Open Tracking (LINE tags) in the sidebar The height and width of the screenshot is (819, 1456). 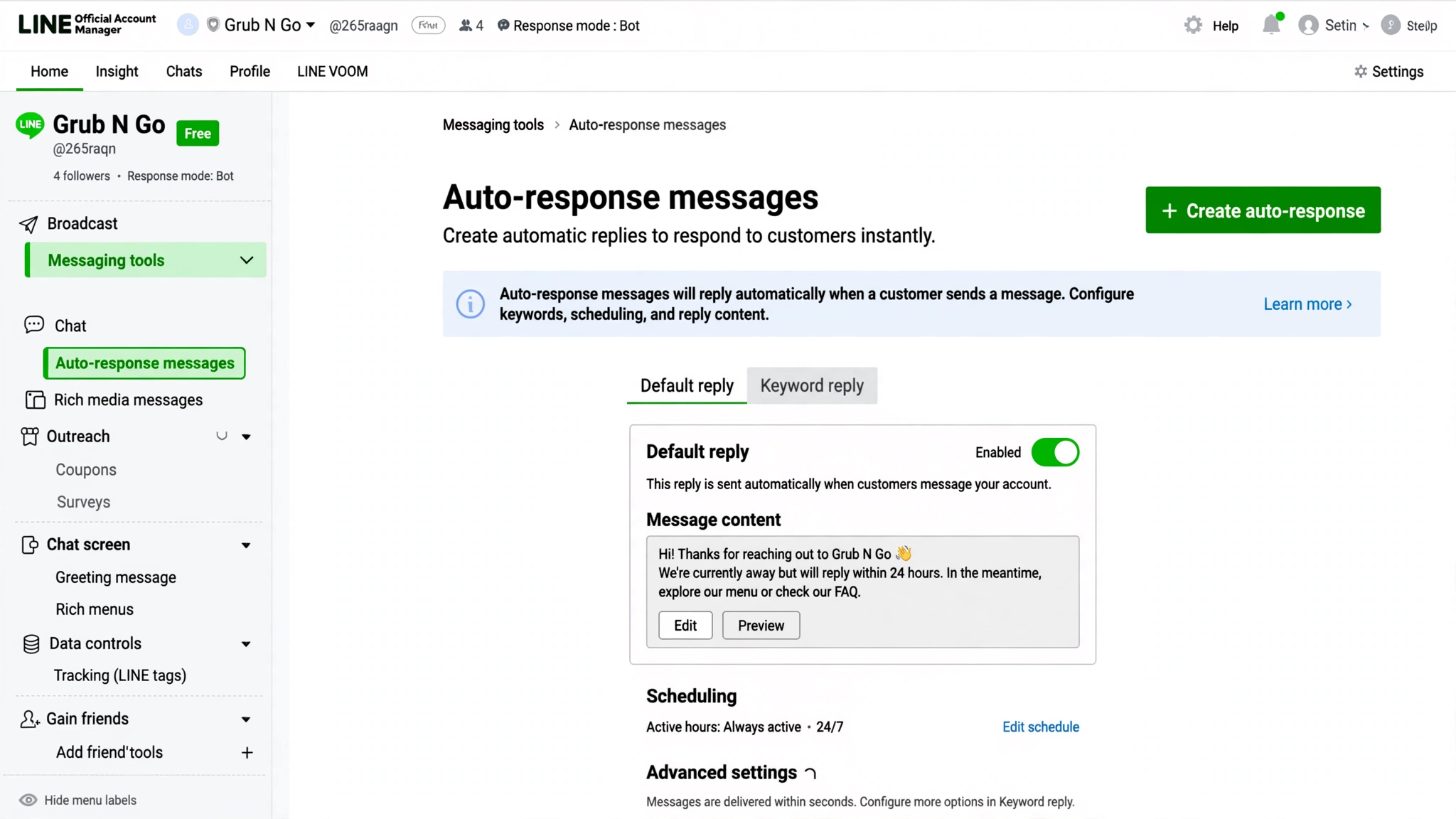[x=120, y=675]
